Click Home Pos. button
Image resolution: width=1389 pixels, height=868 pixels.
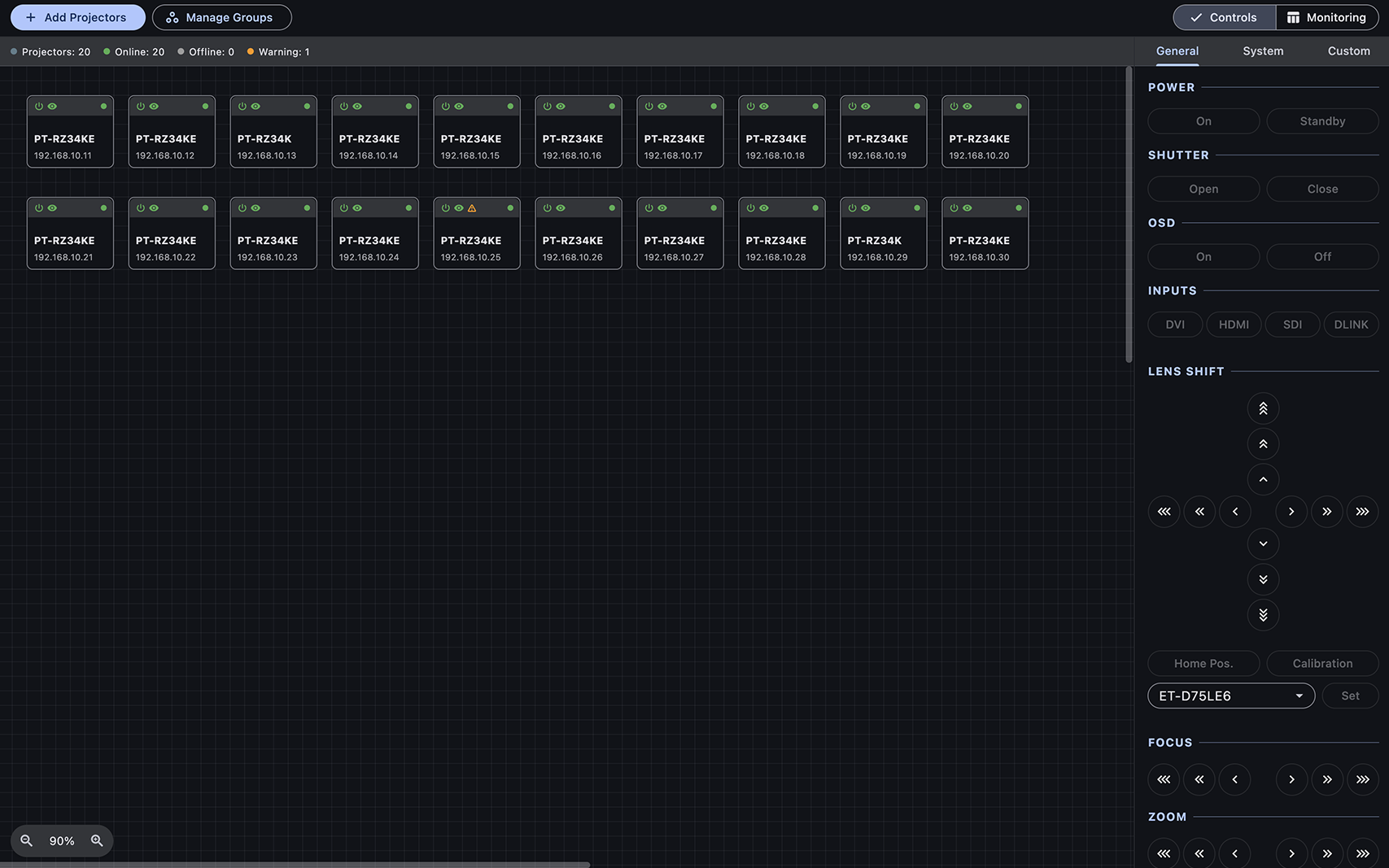click(x=1203, y=664)
